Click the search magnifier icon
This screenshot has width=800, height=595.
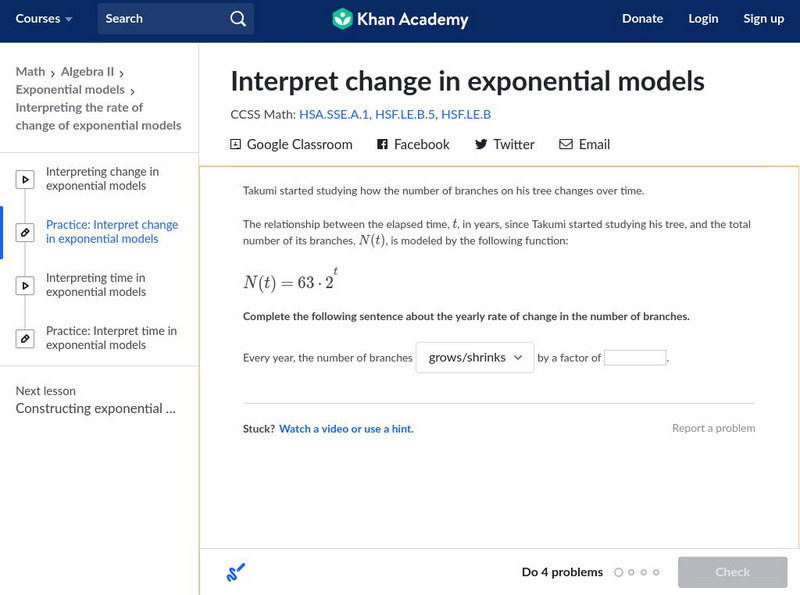(x=237, y=19)
